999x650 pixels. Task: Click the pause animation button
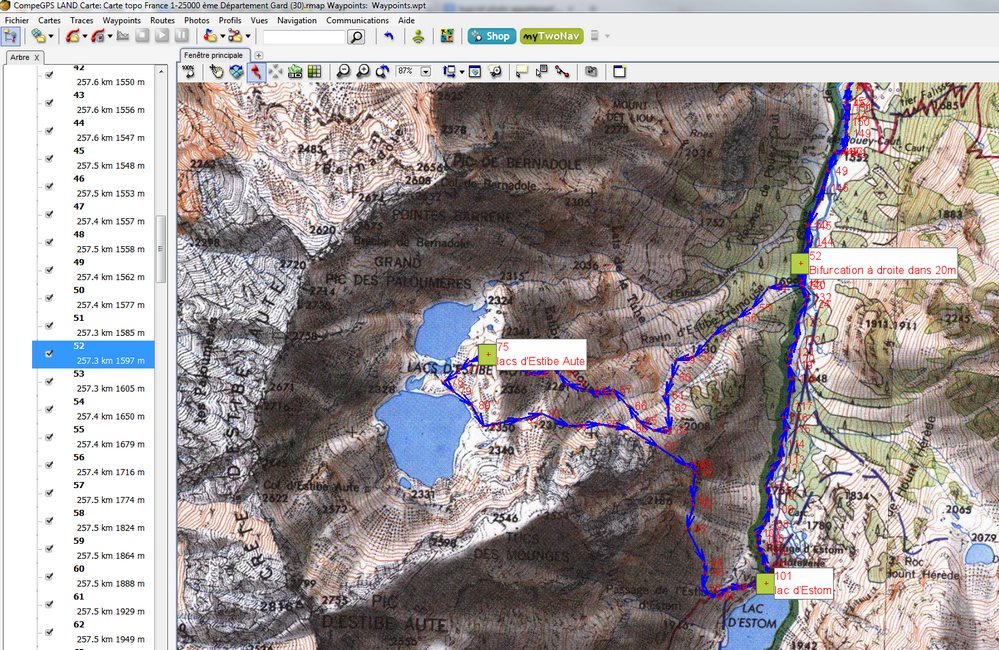[182, 36]
